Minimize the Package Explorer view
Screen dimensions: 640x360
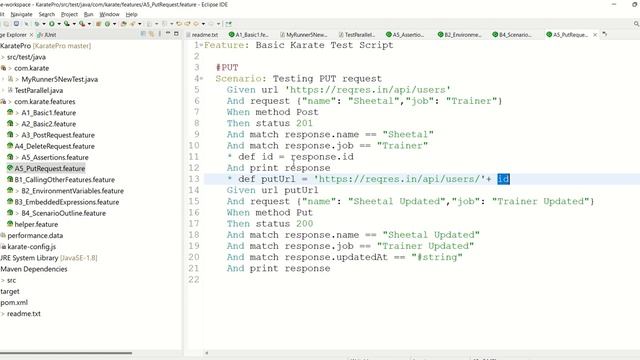[x=168, y=33]
